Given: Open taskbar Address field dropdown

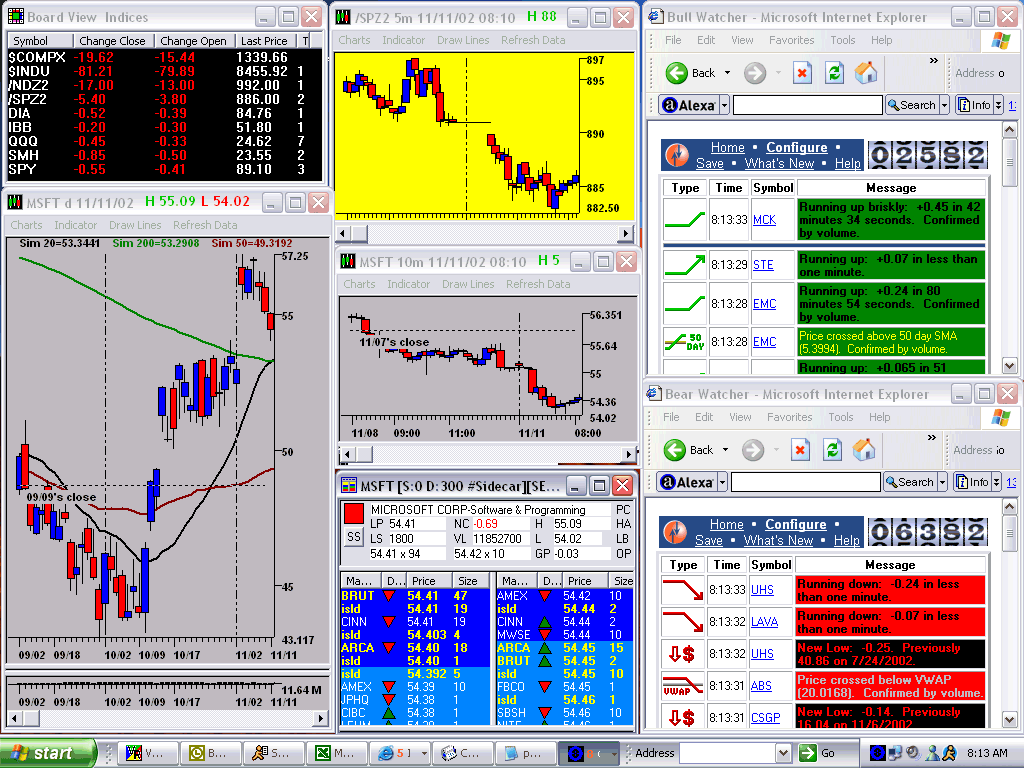Looking at the screenshot, I should [784, 753].
